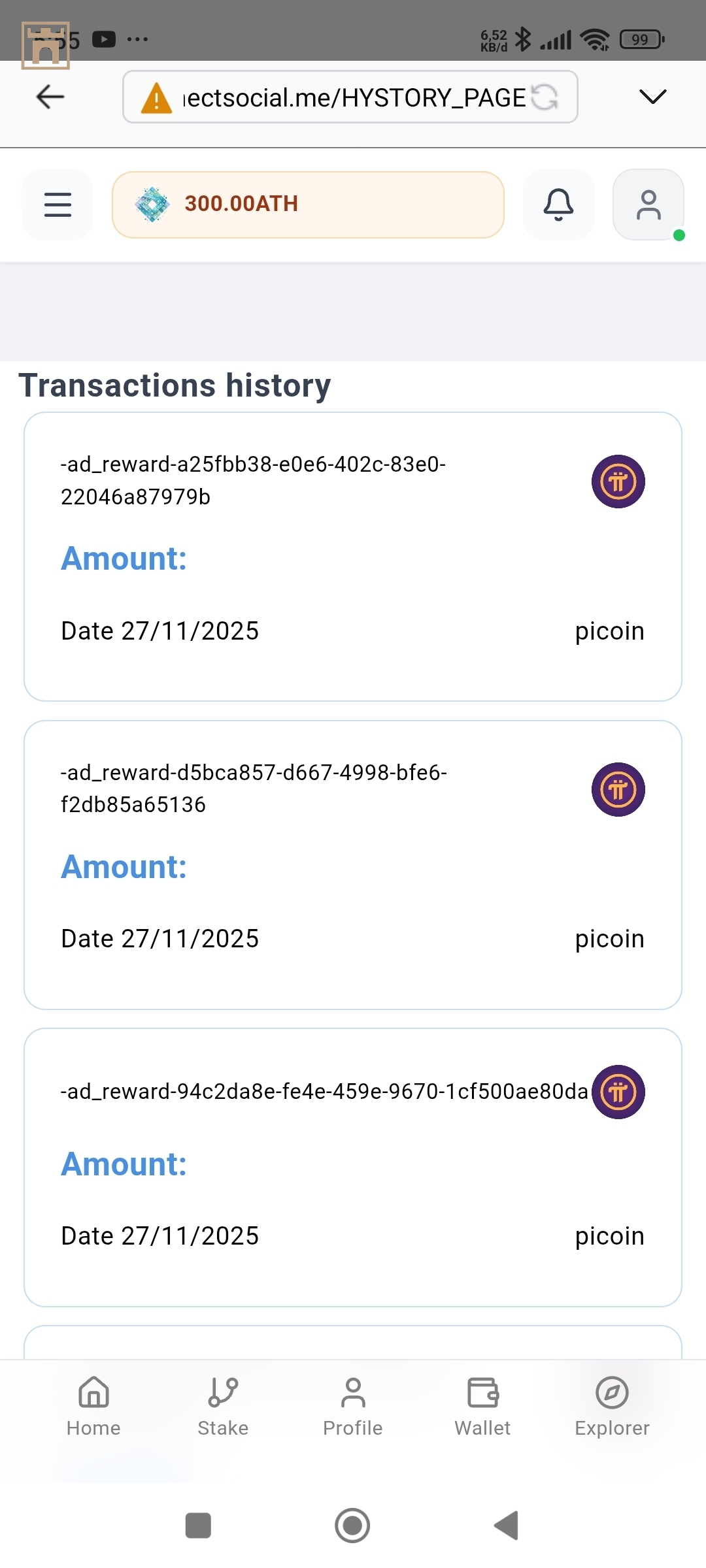Tap Pi coin icon on third transaction
The height and width of the screenshot is (1568, 706).
point(618,1092)
